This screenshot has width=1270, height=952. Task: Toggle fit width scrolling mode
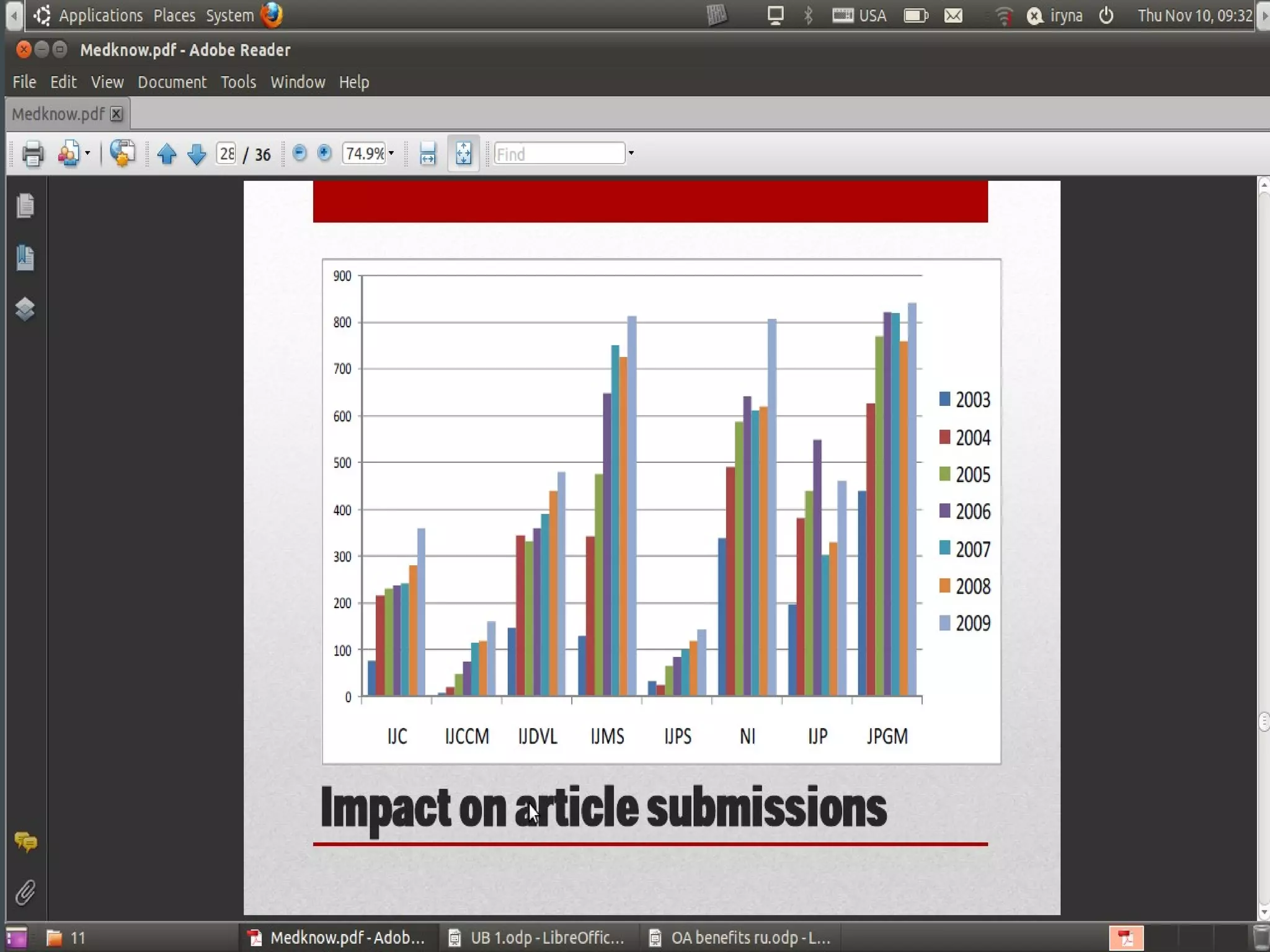tap(428, 154)
